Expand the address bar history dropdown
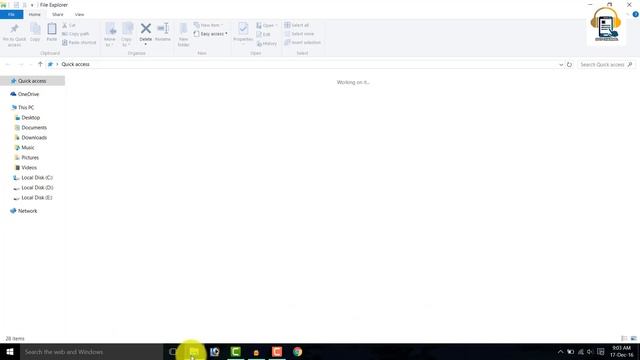Screen dimensions: 640x360 pos(560,64)
